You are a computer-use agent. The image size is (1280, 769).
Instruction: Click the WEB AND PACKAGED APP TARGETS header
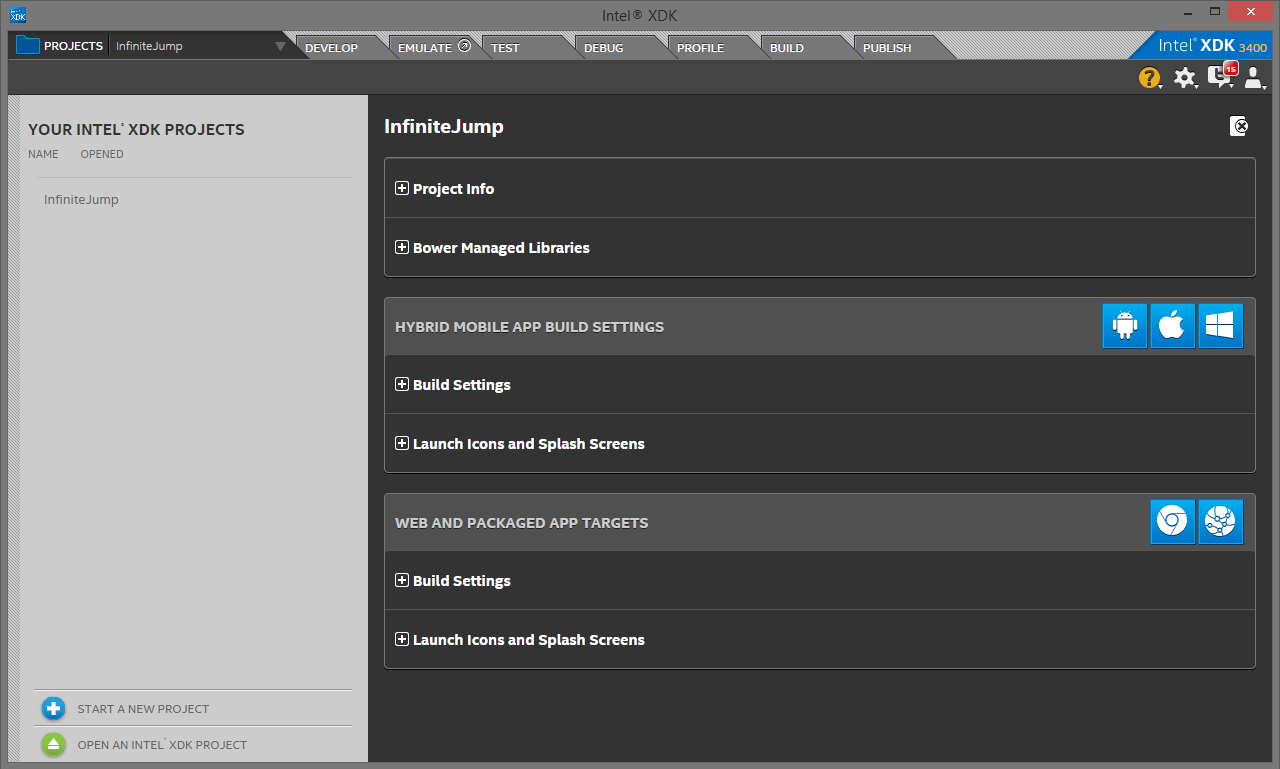coord(521,523)
